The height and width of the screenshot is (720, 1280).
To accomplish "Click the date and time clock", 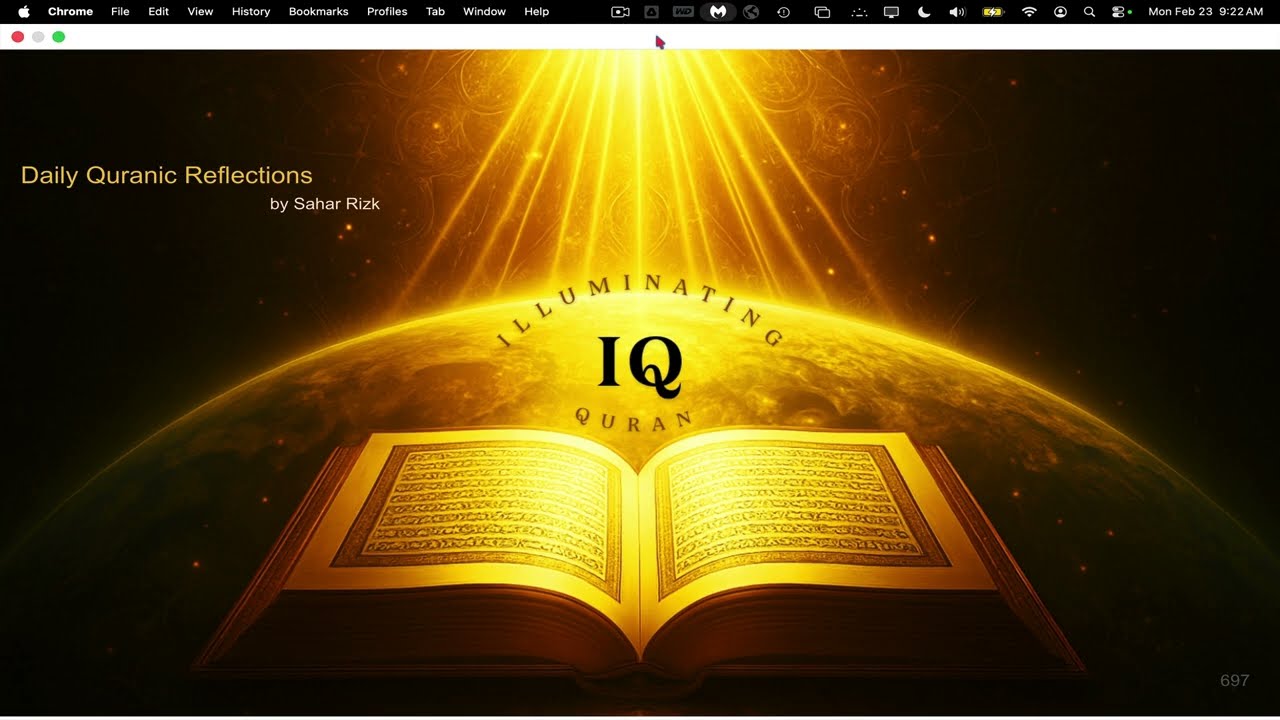I will [1206, 12].
